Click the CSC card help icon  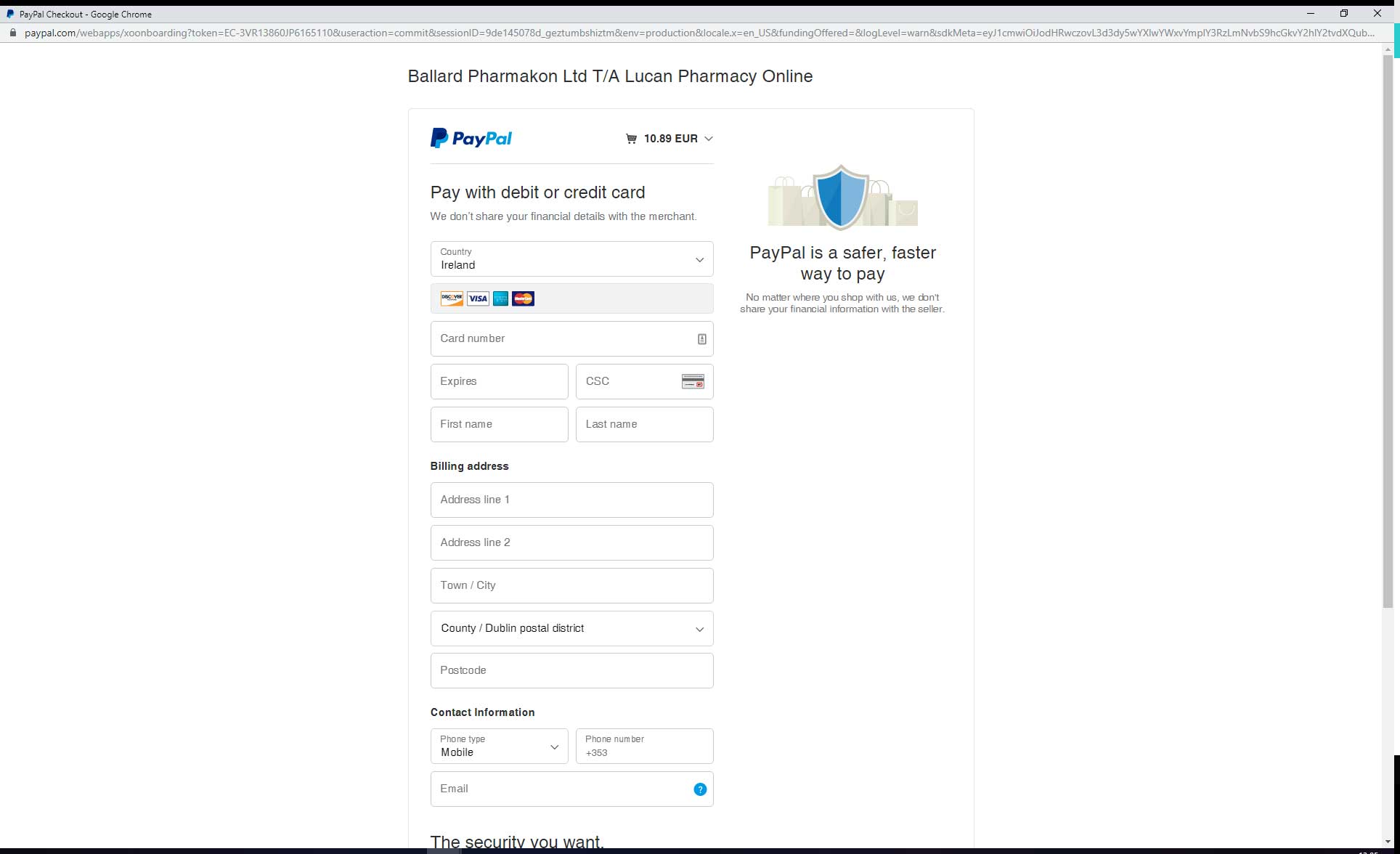(x=693, y=381)
